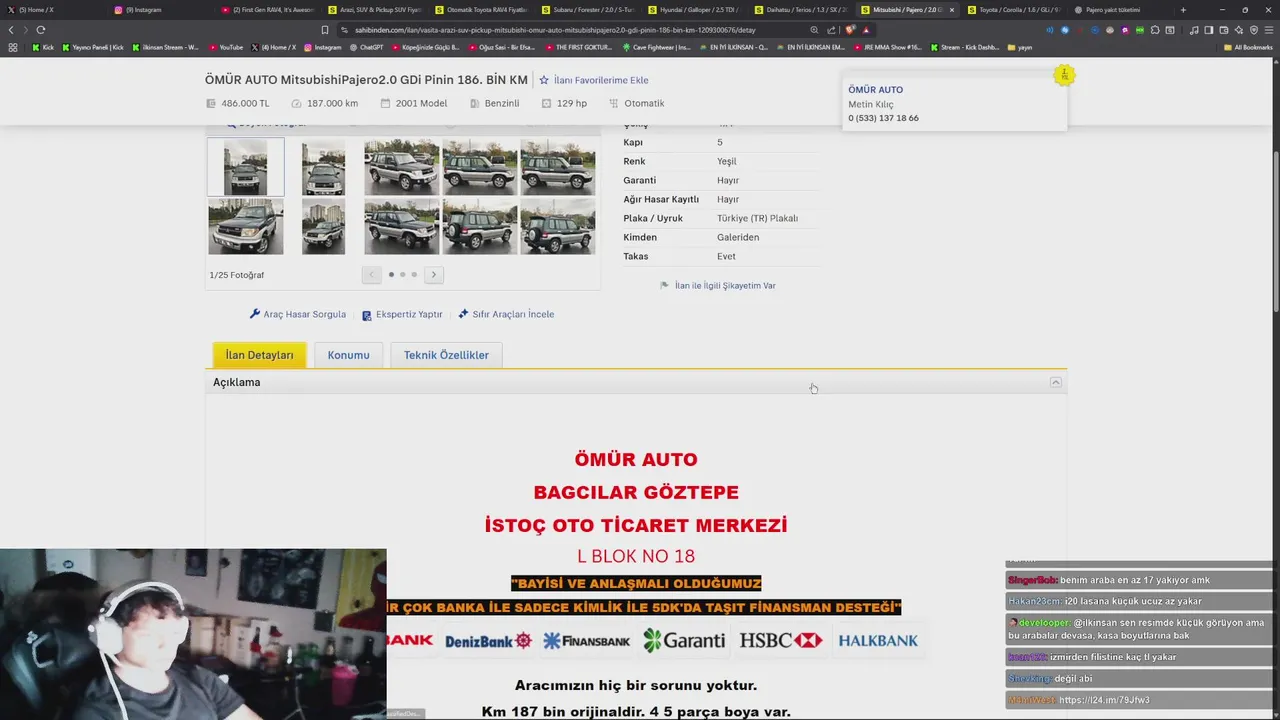Open ÖMÜR AUTO seller name link
Screen dimensions: 1280x720
pyautogui.click(x=875, y=90)
